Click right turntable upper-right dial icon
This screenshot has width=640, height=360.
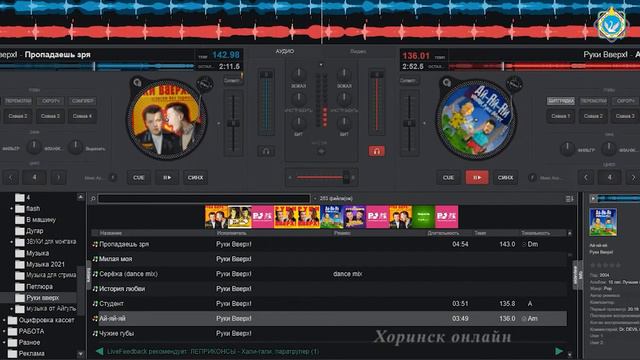point(514,83)
